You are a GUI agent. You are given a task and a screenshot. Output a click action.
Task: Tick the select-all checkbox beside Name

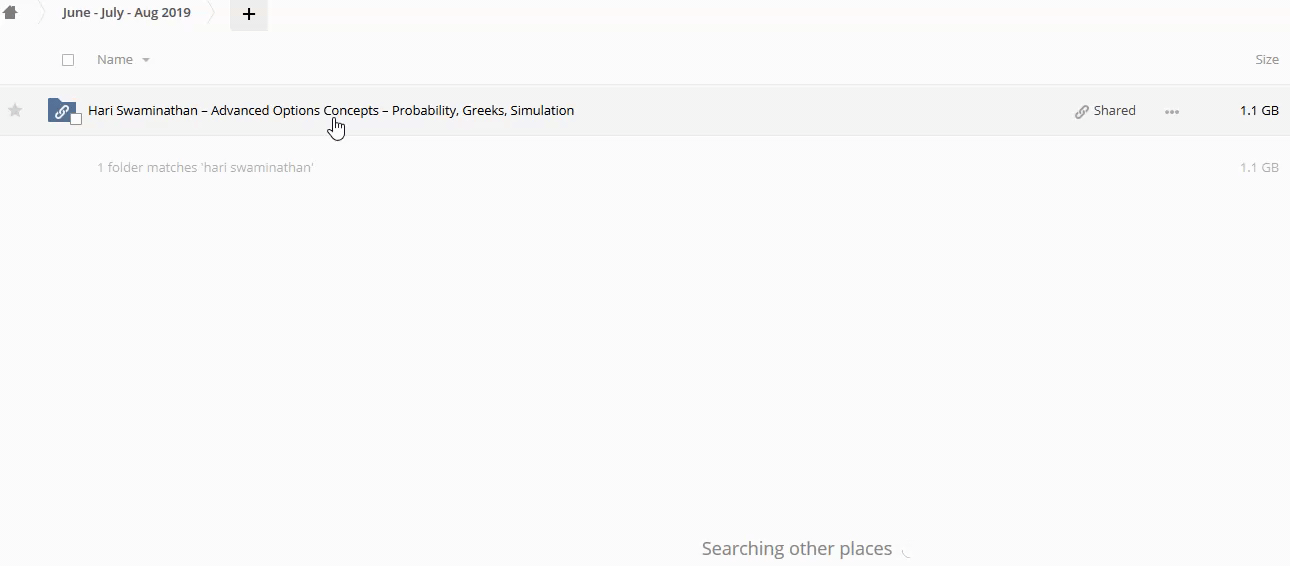coord(68,60)
